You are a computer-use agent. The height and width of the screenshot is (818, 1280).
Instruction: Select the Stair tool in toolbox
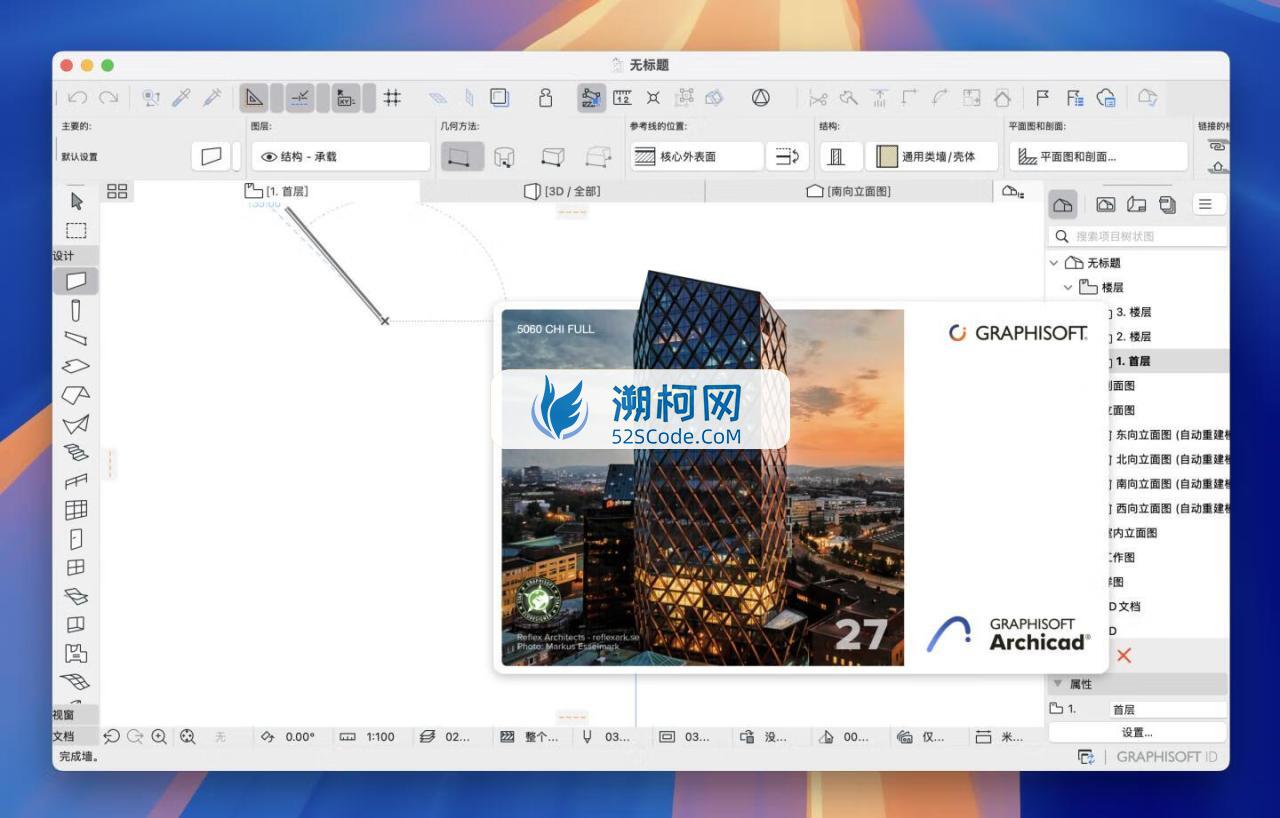[76, 452]
